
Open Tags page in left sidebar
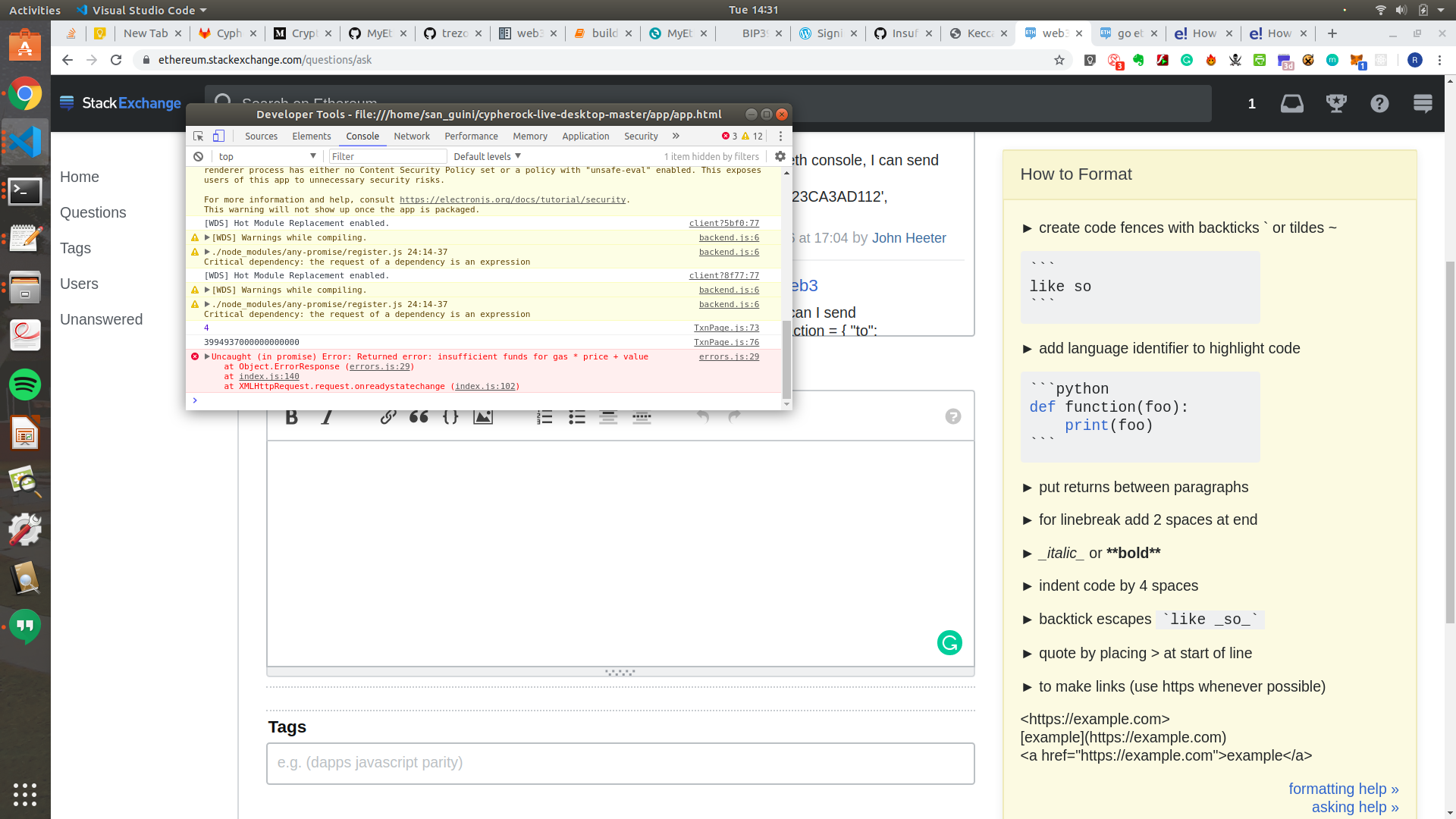click(x=75, y=249)
